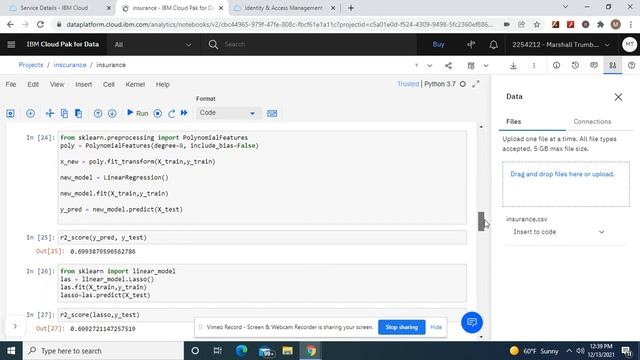Open the Cell menu

109,84
